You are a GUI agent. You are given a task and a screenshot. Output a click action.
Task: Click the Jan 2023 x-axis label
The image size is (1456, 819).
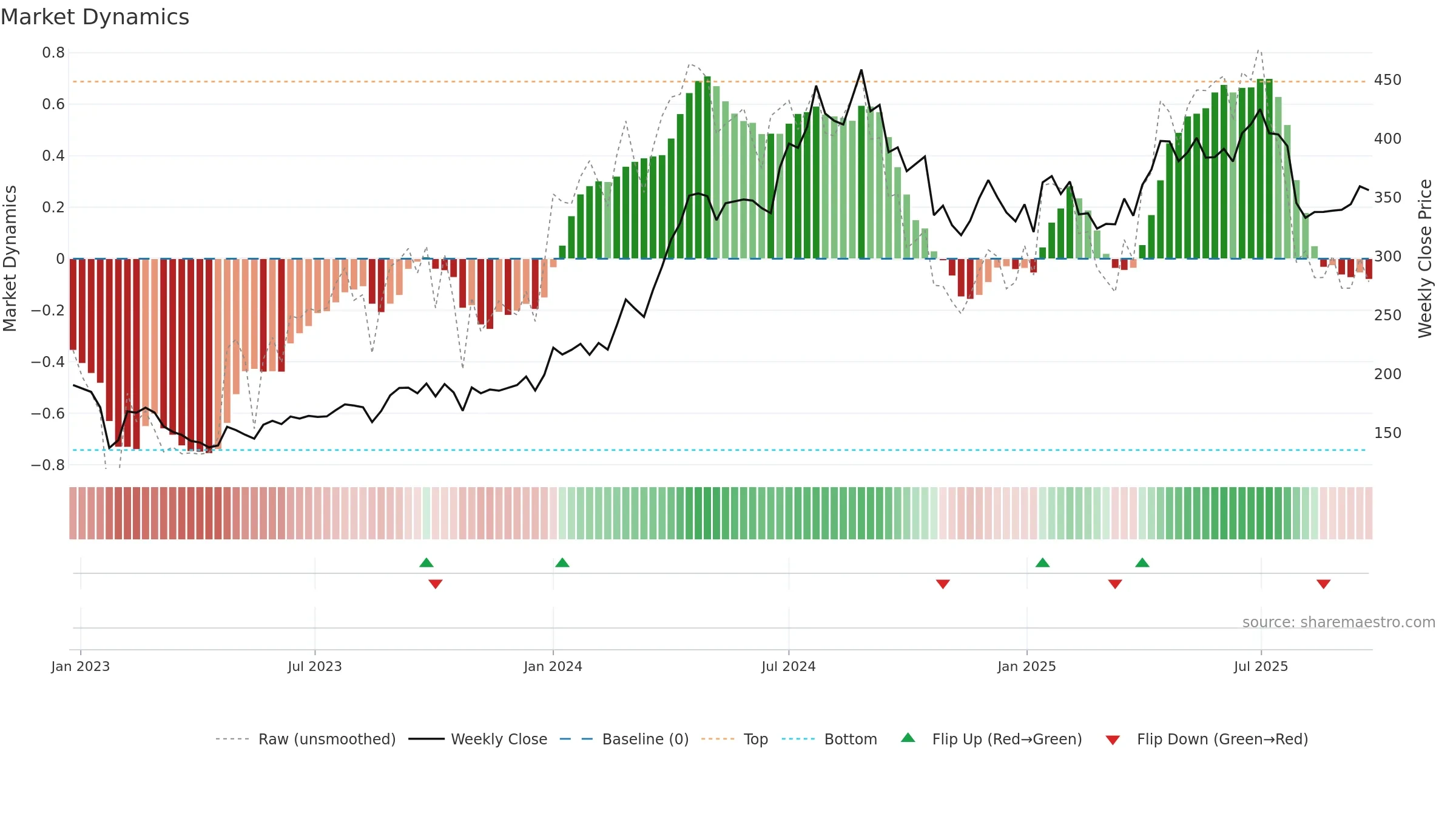tap(81, 666)
